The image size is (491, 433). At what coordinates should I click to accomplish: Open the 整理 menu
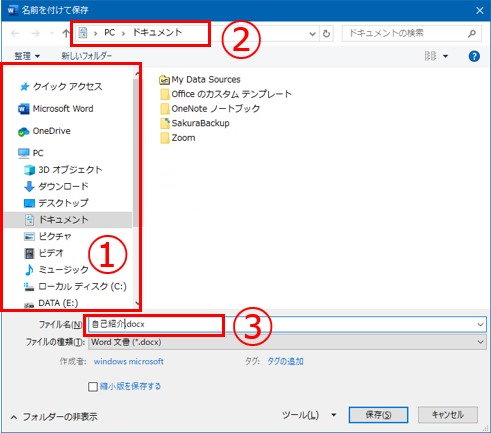point(27,56)
